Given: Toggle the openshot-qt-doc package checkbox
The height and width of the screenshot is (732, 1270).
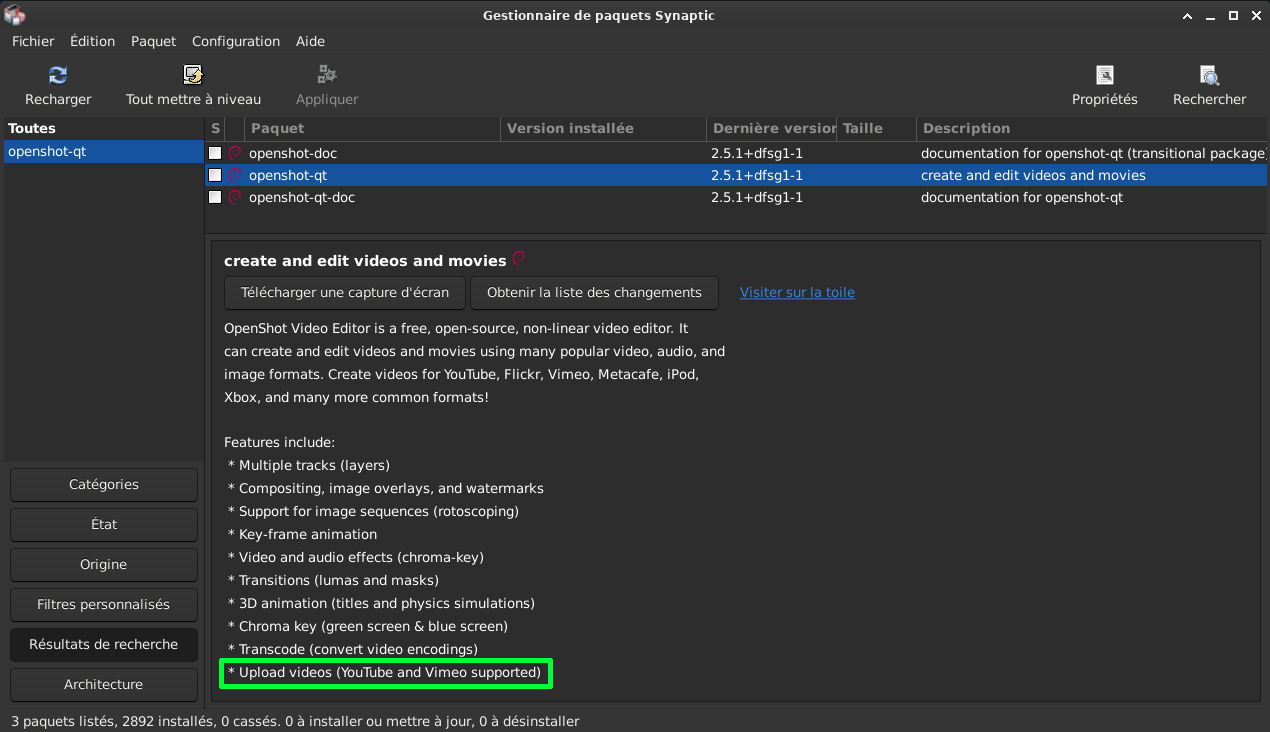Looking at the screenshot, I should point(215,197).
